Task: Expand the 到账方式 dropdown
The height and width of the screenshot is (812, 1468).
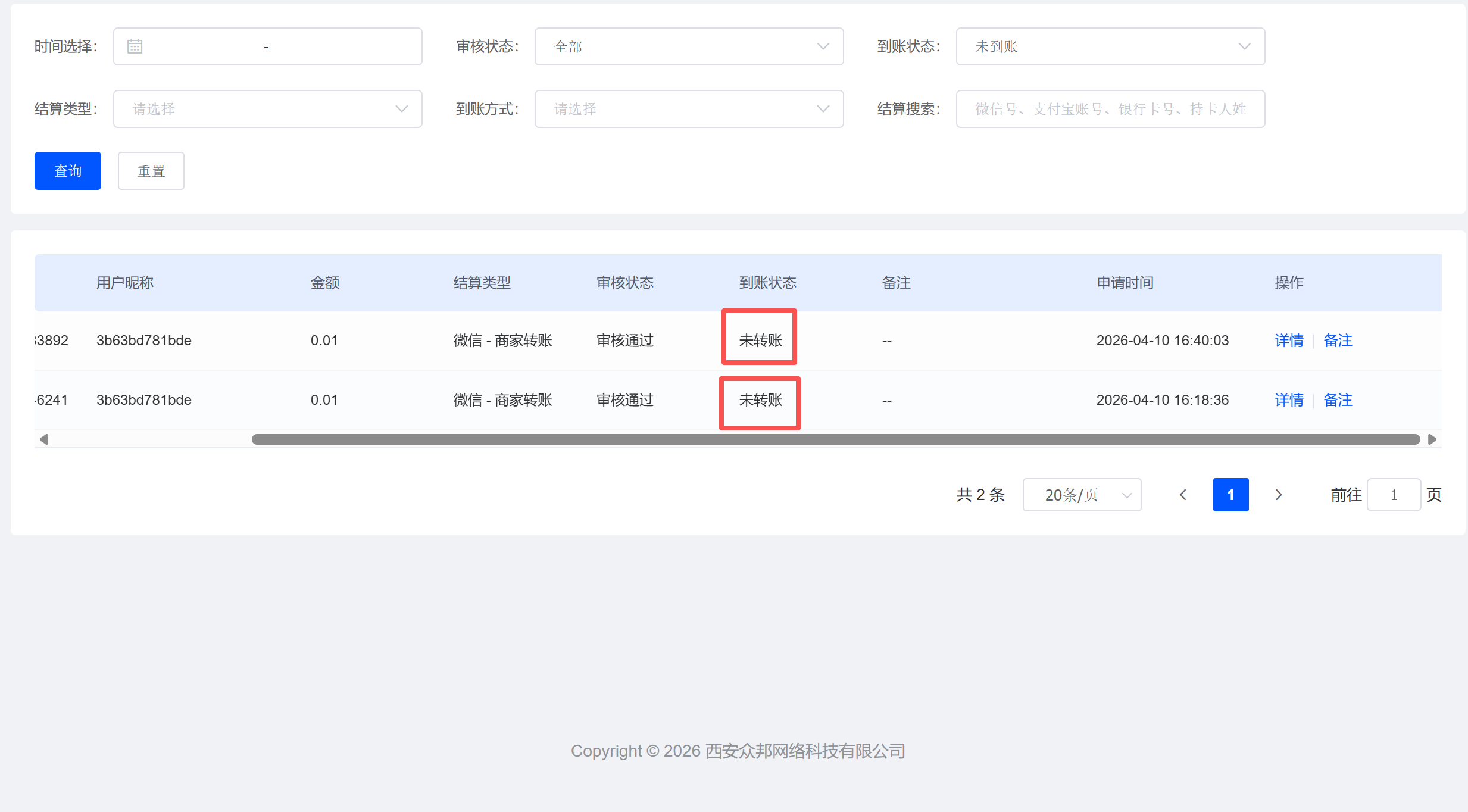Action: (689, 109)
